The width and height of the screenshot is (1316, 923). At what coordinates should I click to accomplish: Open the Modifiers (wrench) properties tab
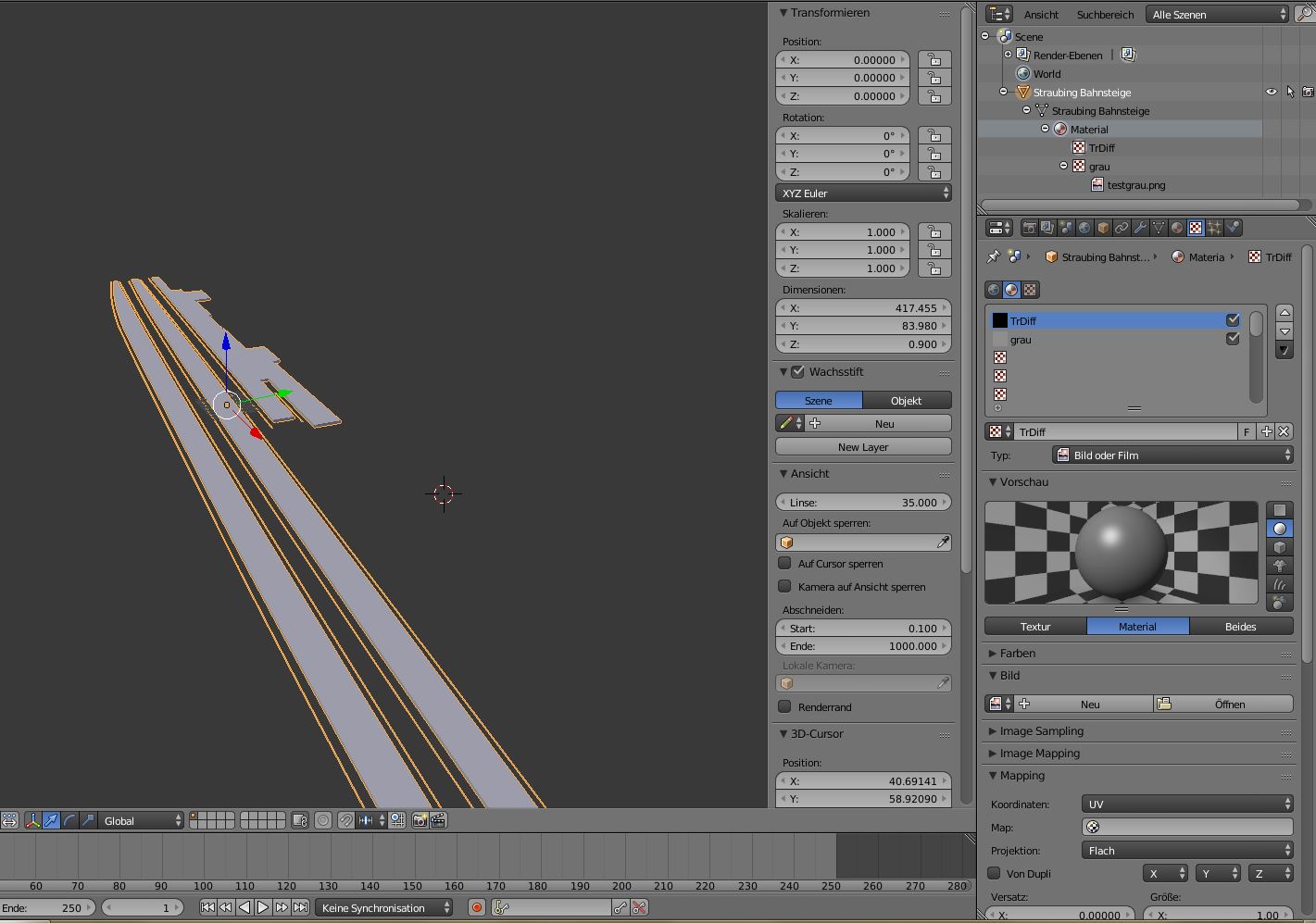tap(1140, 228)
